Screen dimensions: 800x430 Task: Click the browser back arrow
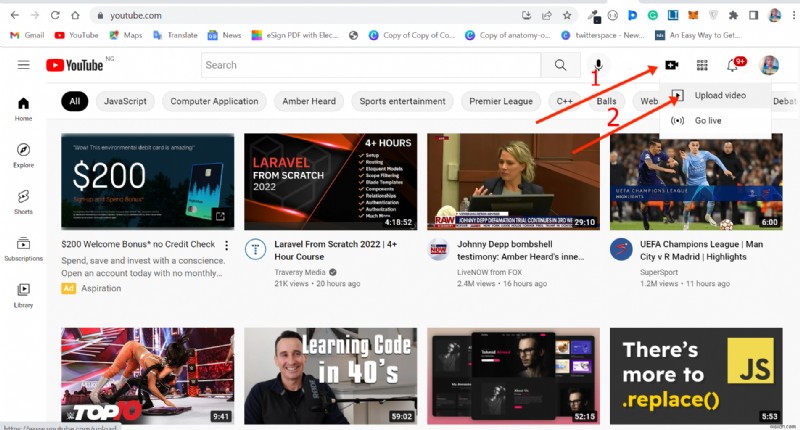pos(15,15)
